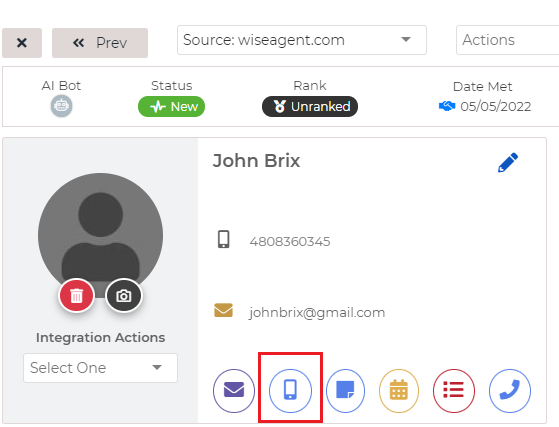Open Integration Actions Select One dropdown
Screen dimensions: 559x427
[x=100, y=368]
